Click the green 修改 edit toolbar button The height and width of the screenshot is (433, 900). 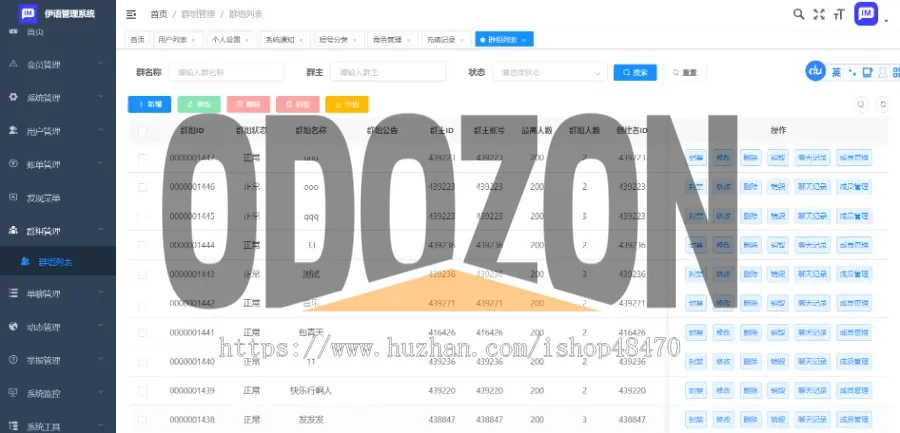pyautogui.click(x=199, y=105)
